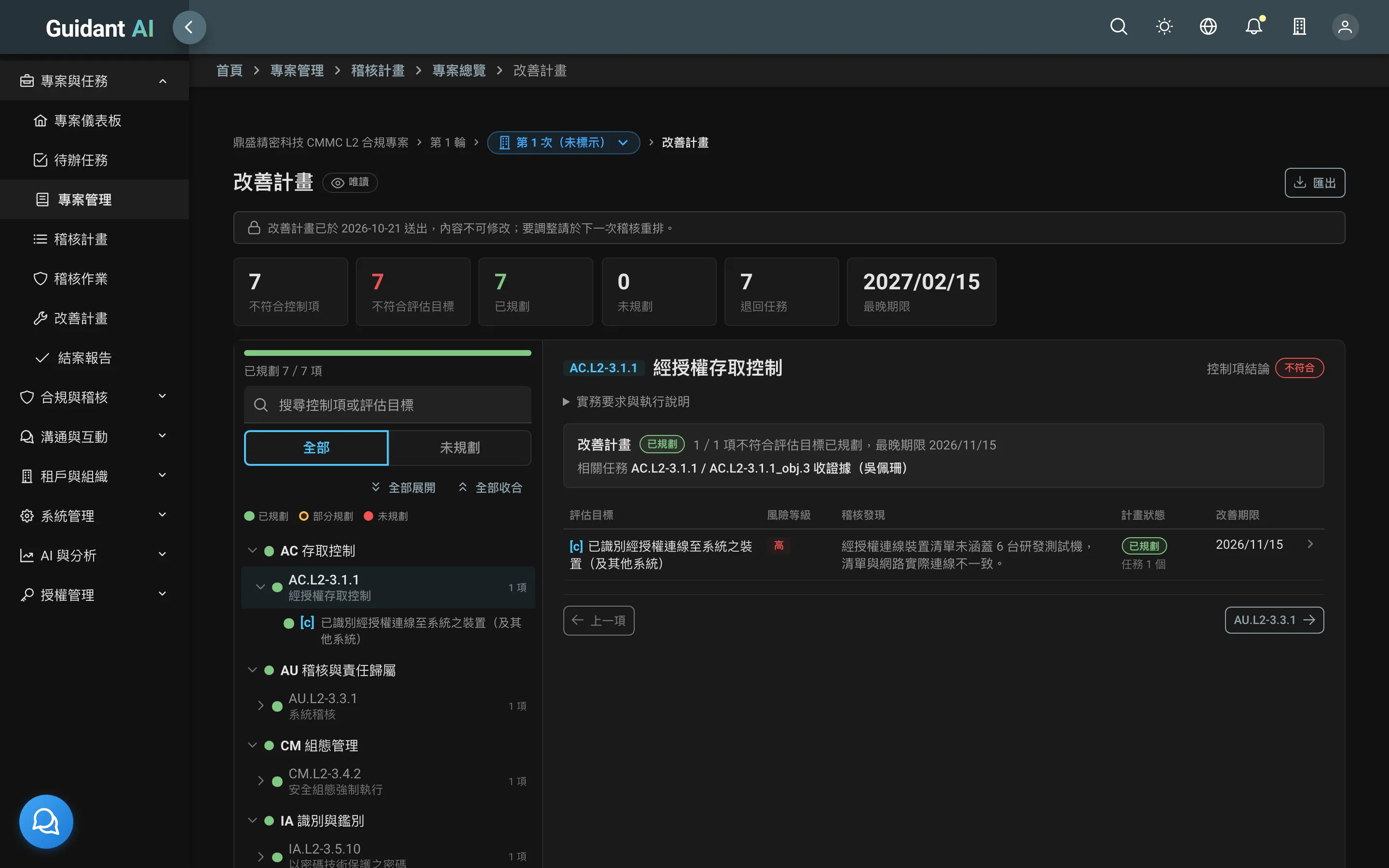Collapse CM 組態管理 tree group
Screen dimensions: 1389x868
point(252,745)
